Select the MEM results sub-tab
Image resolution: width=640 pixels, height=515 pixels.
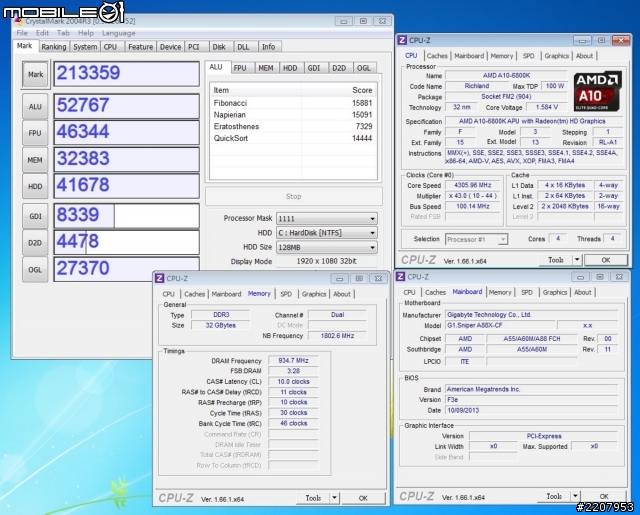point(266,68)
